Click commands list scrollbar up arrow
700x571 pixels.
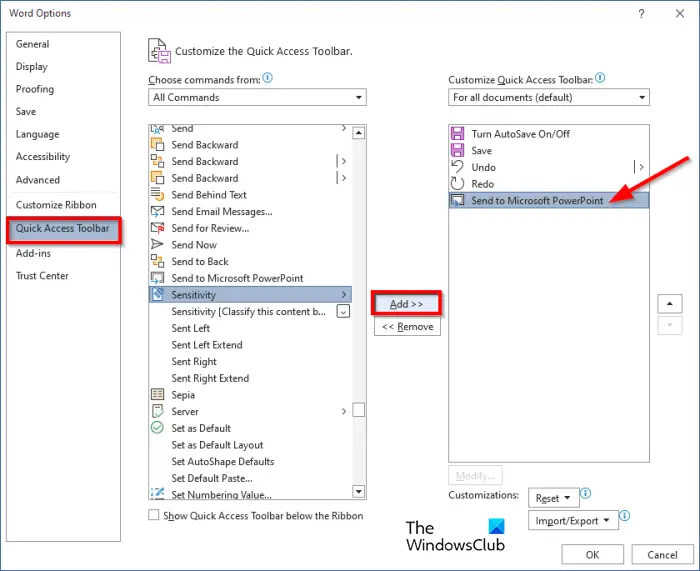pos(358,133)
